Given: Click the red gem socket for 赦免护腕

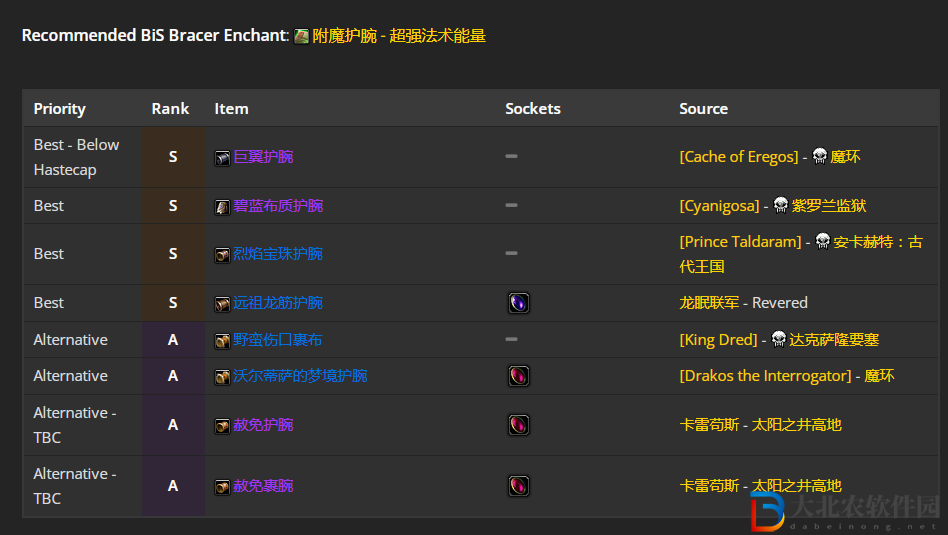Looking at the screenshot, I should (x=518, y=425).
